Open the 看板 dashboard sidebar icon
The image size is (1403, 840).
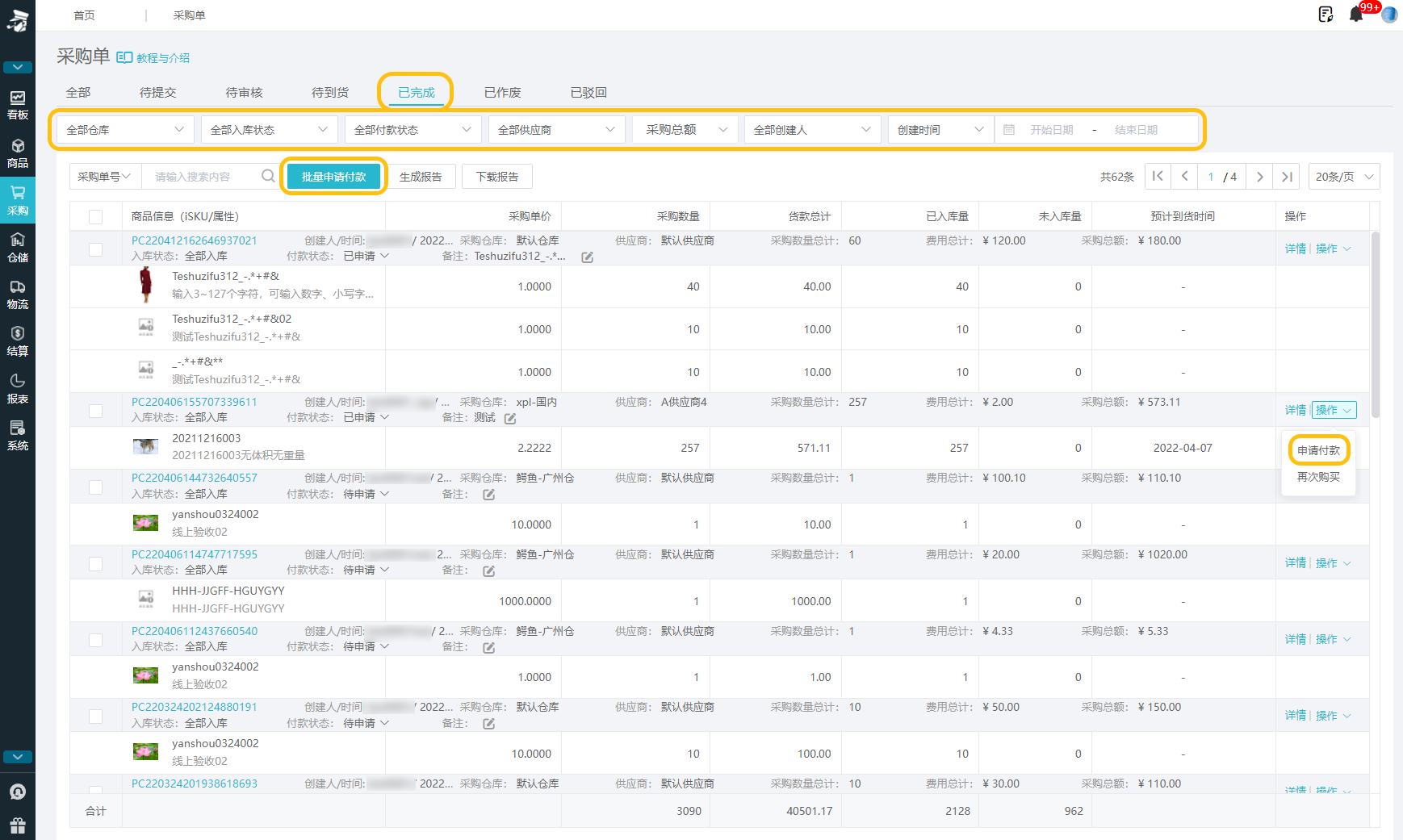click(x=17, y=105)
